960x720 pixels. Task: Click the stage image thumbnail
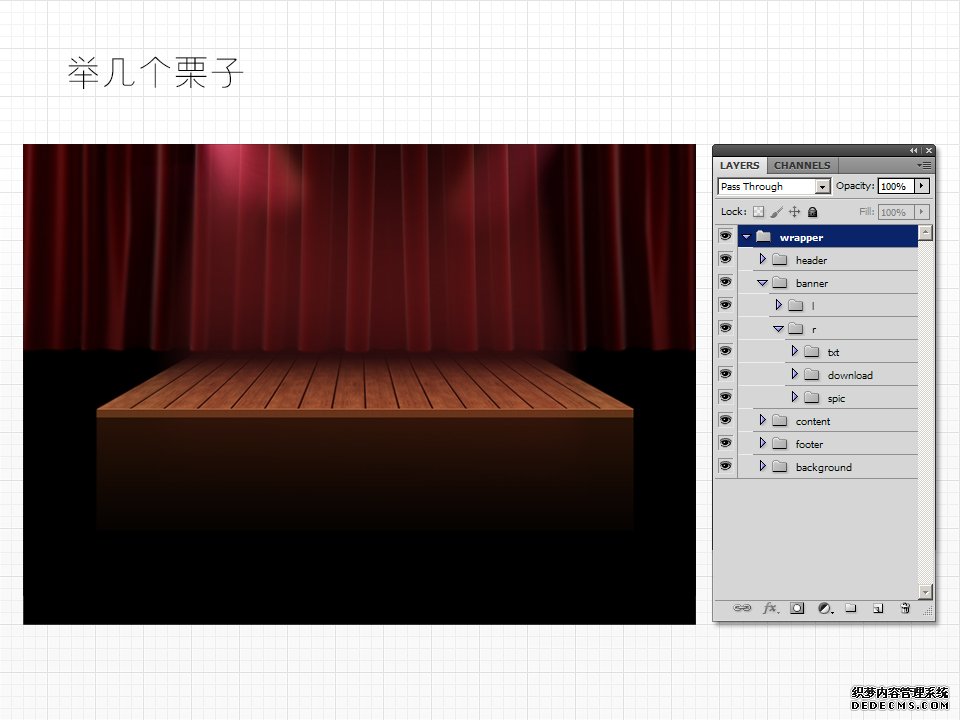[x=359, y=384]
